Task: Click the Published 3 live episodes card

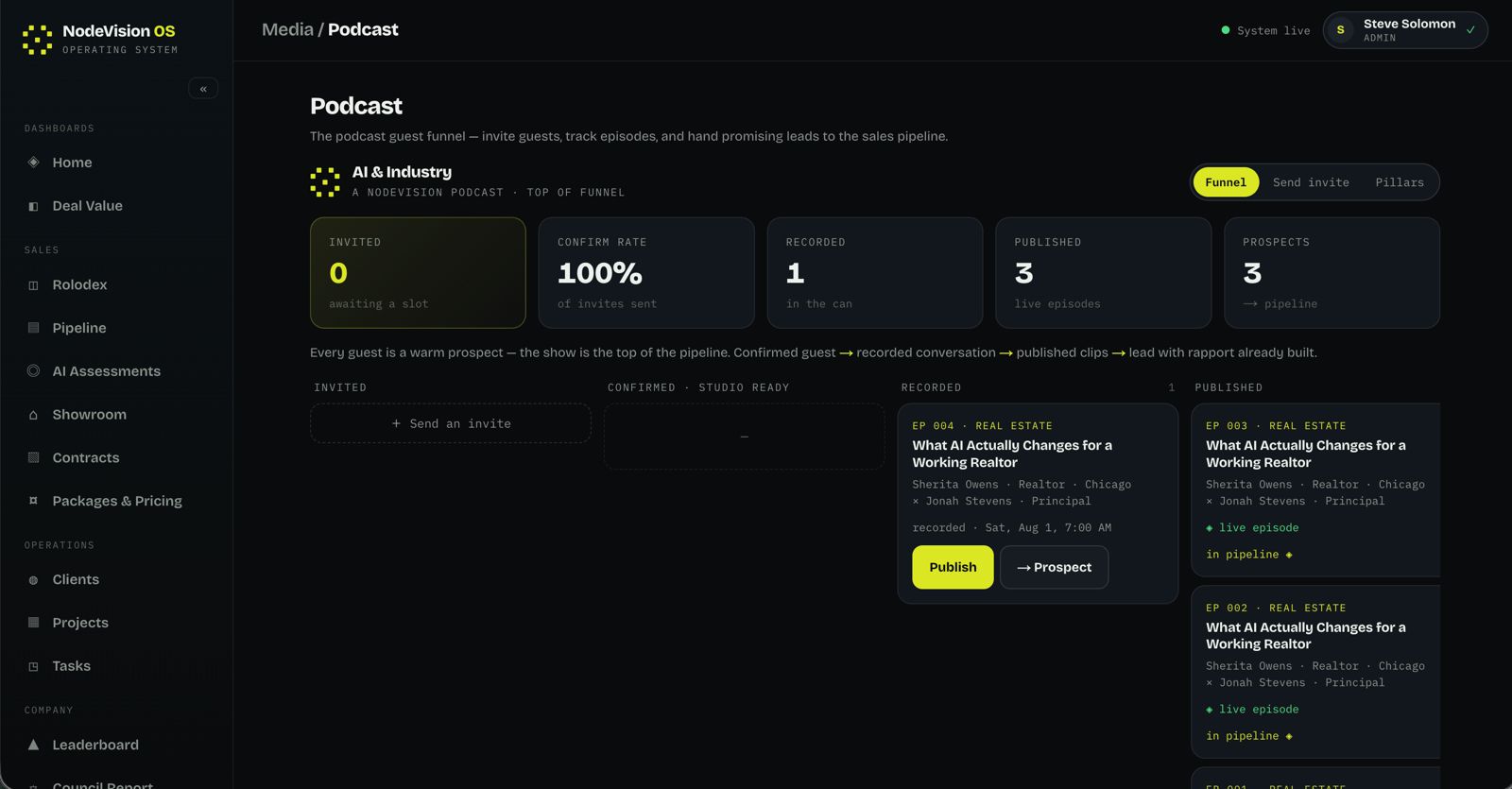Action: [1104, 273]
